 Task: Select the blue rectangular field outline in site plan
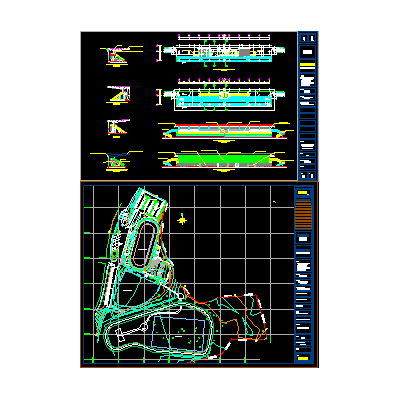179,333
